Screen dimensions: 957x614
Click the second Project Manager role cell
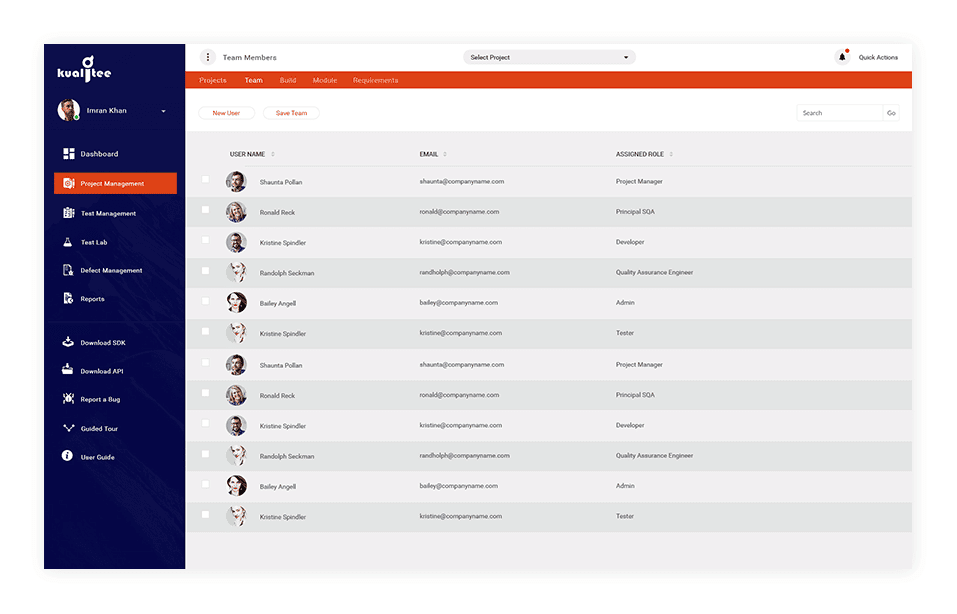point(639,364)
